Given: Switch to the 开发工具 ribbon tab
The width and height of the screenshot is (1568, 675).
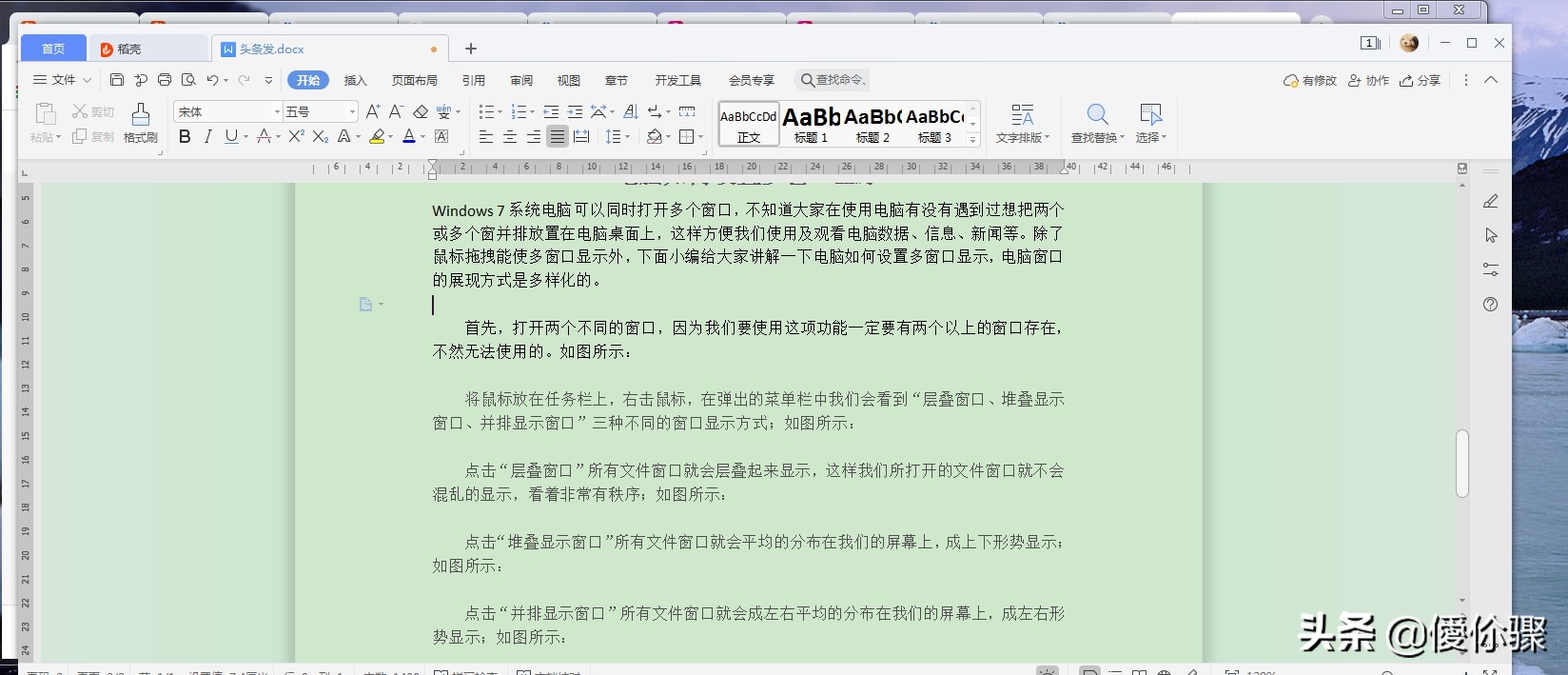Looking at the screenshot, I should (678, 80).
